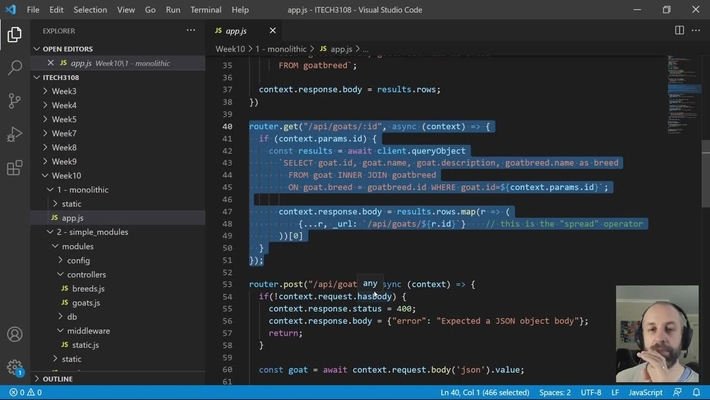Open the Help menu

240,10
